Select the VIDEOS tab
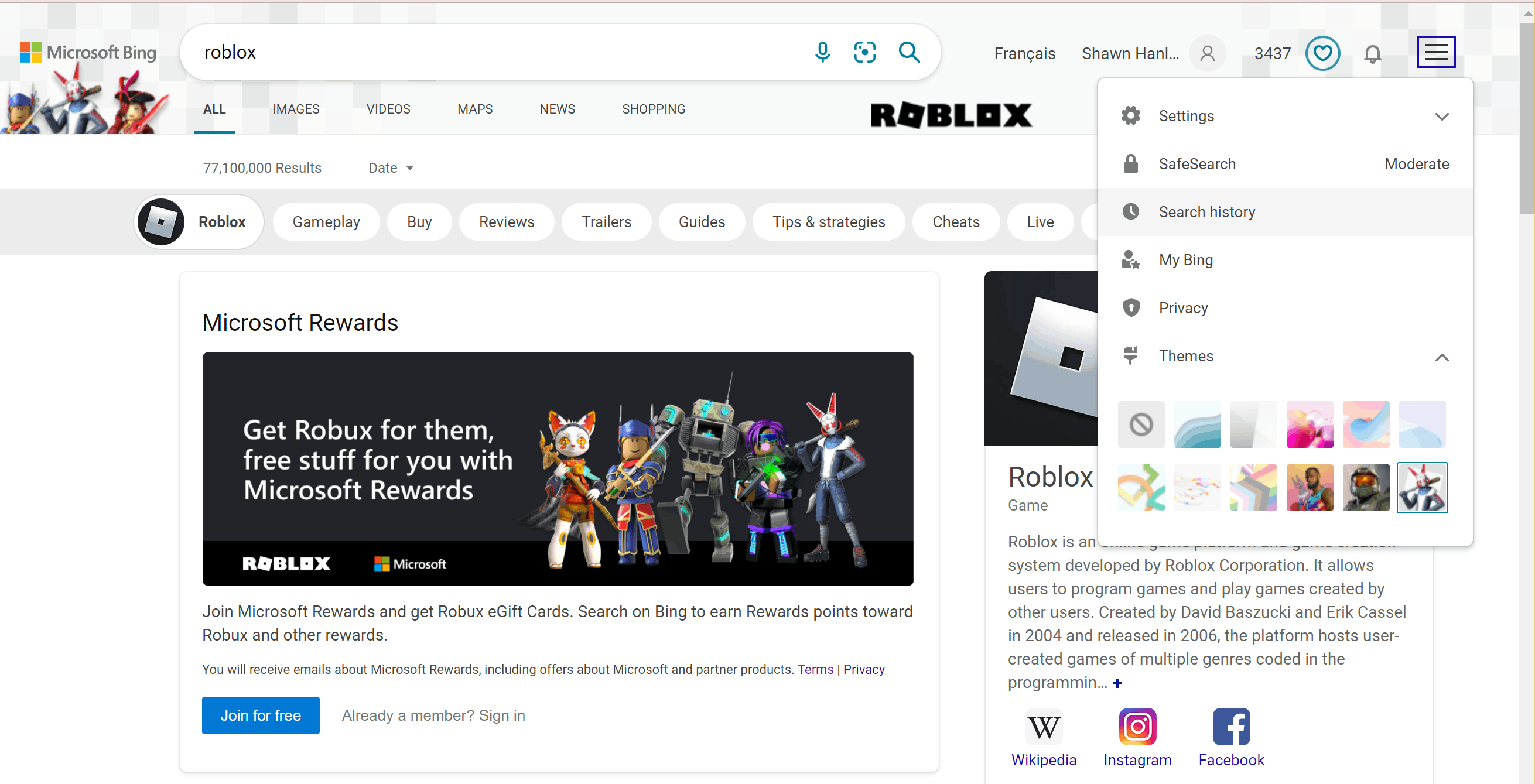The width and height of the screenshot is (1535, 784). coord(388,108)
